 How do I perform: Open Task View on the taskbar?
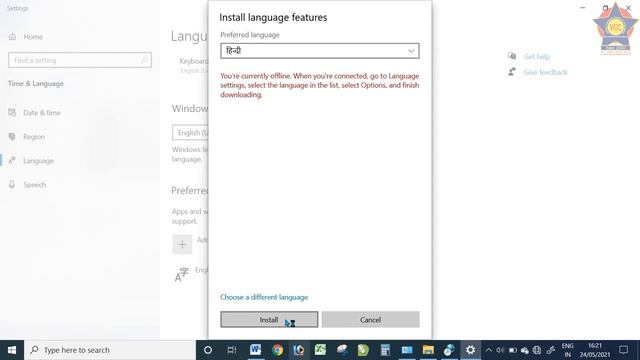coord(232,350)
